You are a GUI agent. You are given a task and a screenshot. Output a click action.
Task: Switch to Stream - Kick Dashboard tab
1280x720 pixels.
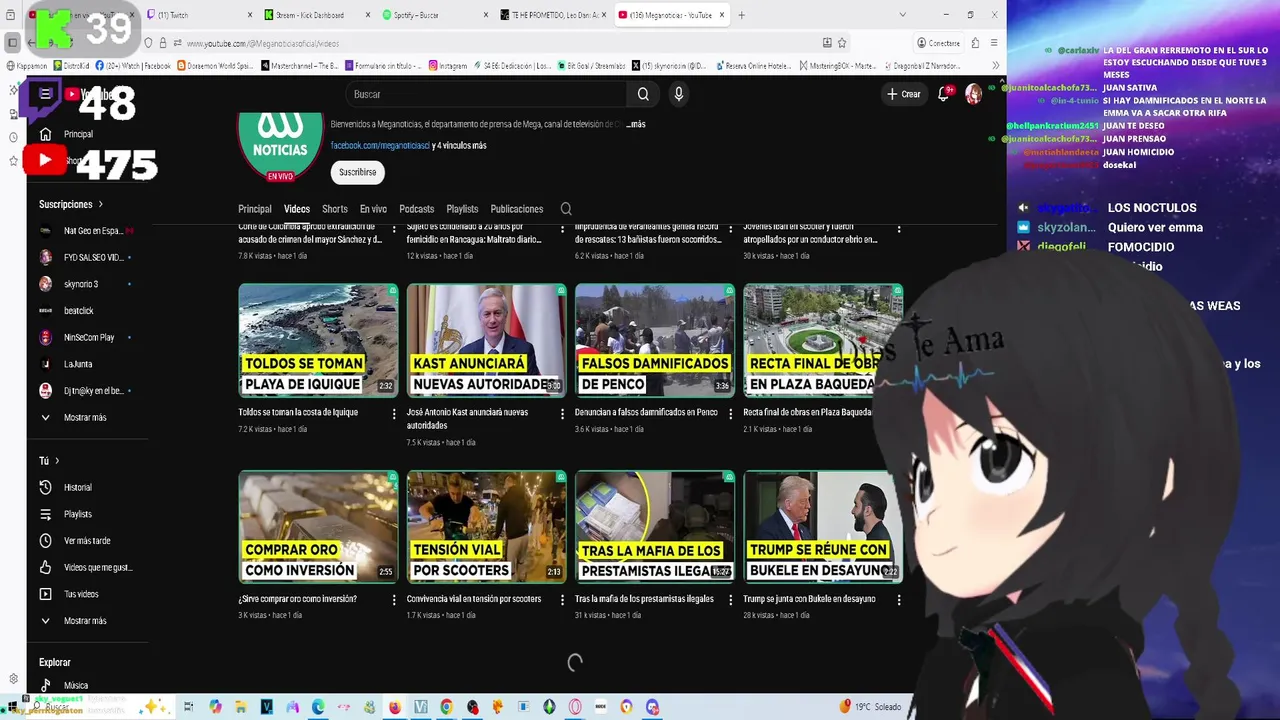[315, 15]
